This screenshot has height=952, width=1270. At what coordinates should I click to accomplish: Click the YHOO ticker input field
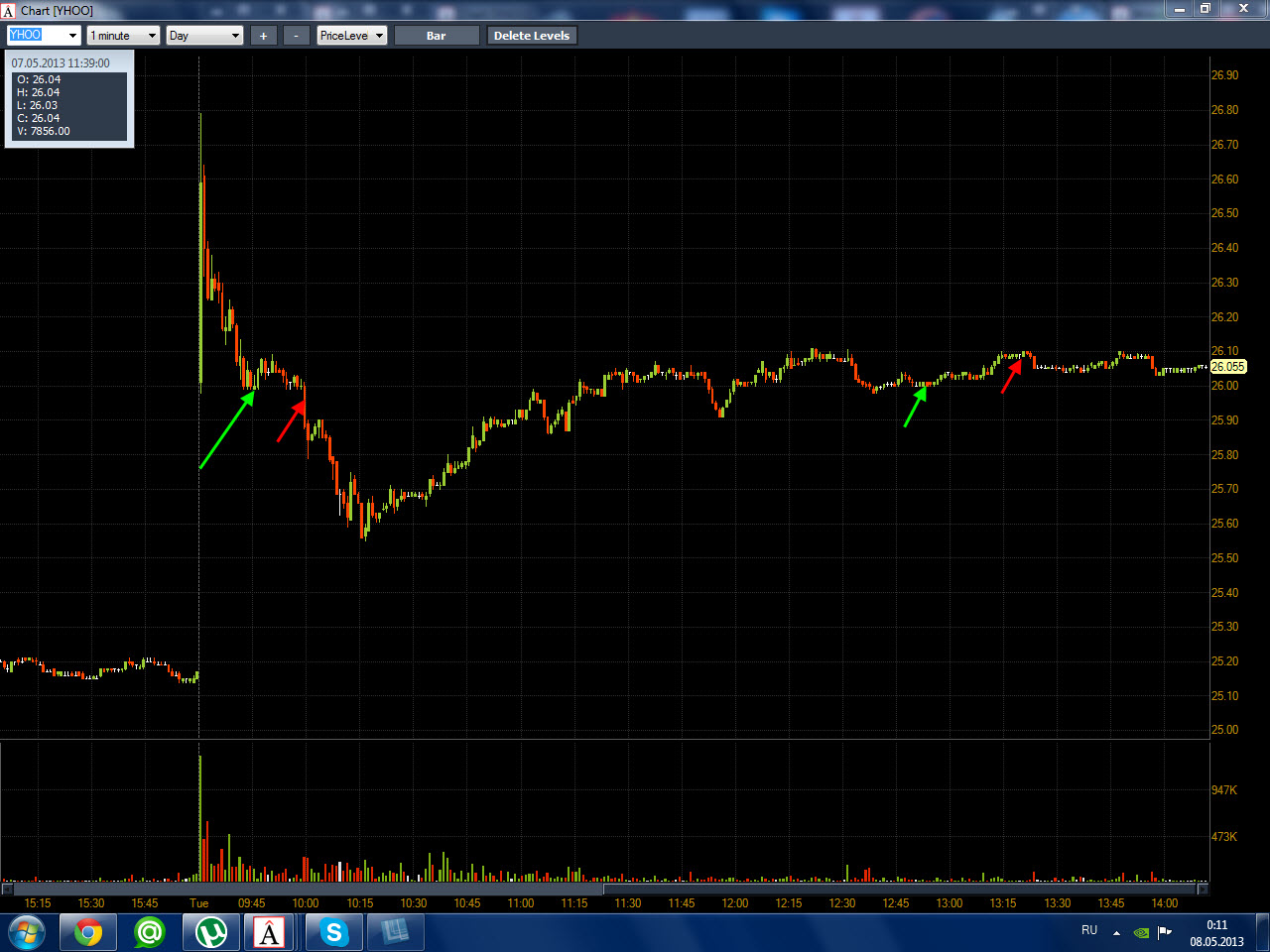coord(37,36)
